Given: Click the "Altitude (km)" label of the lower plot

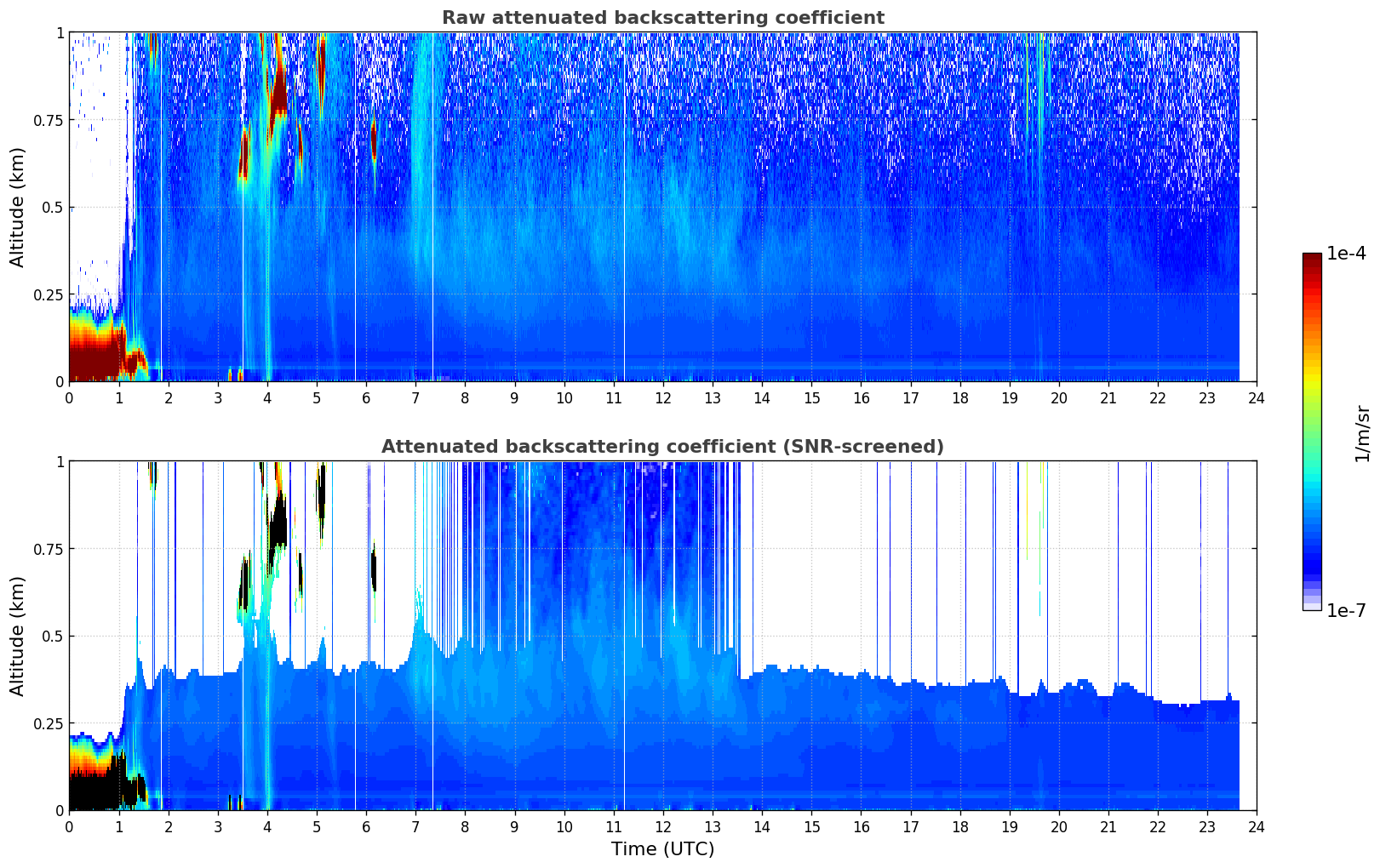Looking at the screenshot, I should (x=18, y=636).
